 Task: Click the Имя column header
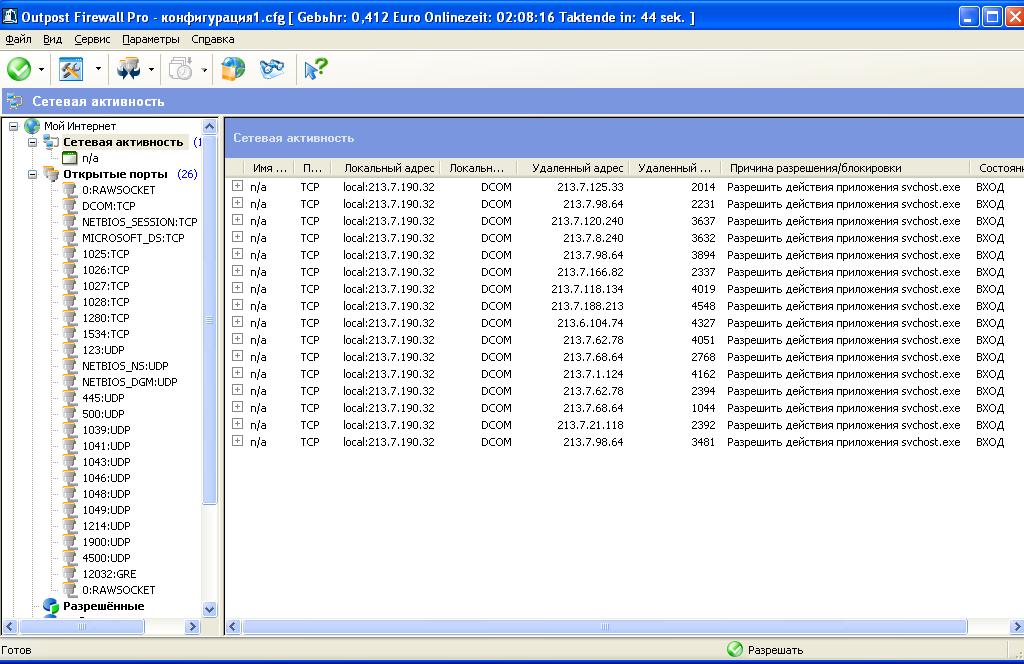point(269,168)
